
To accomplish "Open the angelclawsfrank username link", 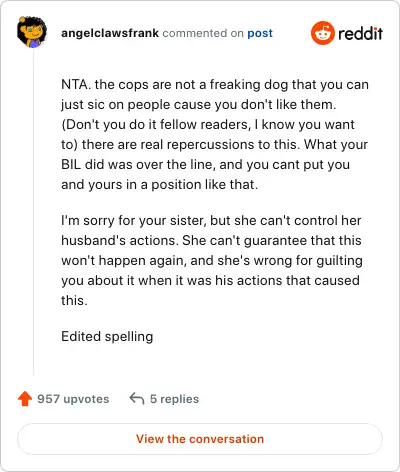I will [x=110, y=33].
